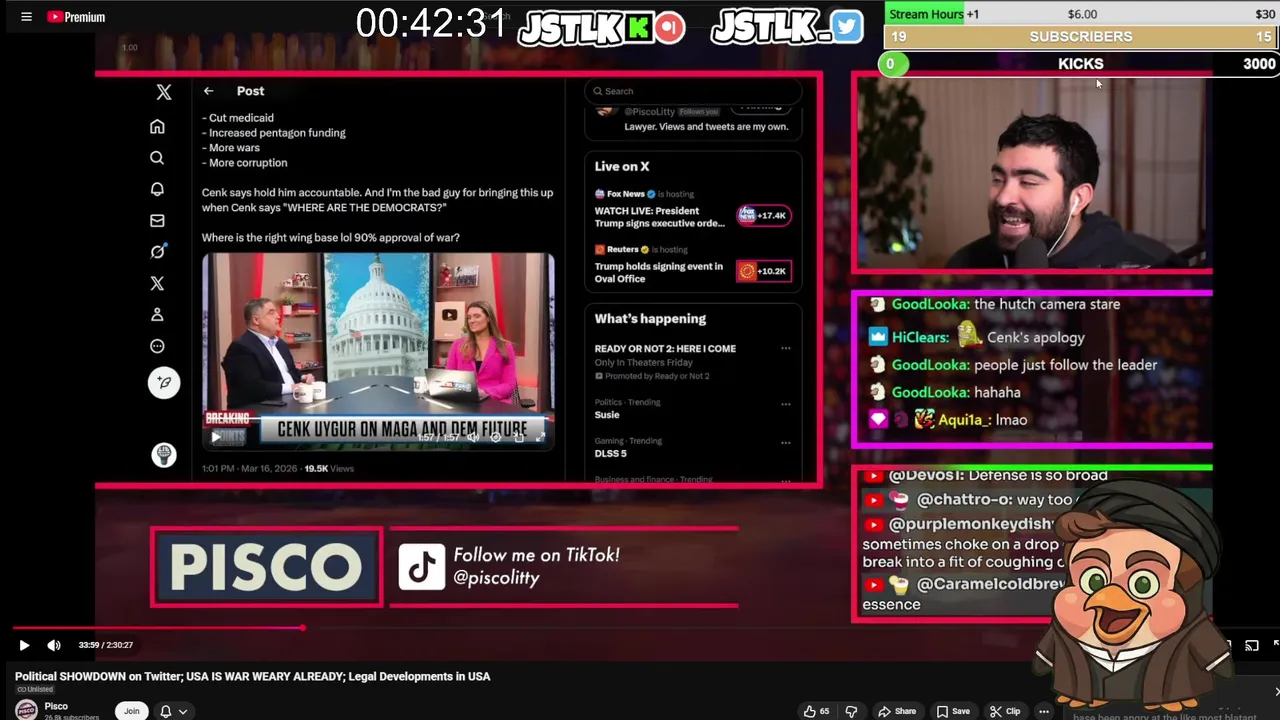Go back with Post arrow
Image resolution: width=1280 pixels, height=720 pixels.
coord(208,91)
